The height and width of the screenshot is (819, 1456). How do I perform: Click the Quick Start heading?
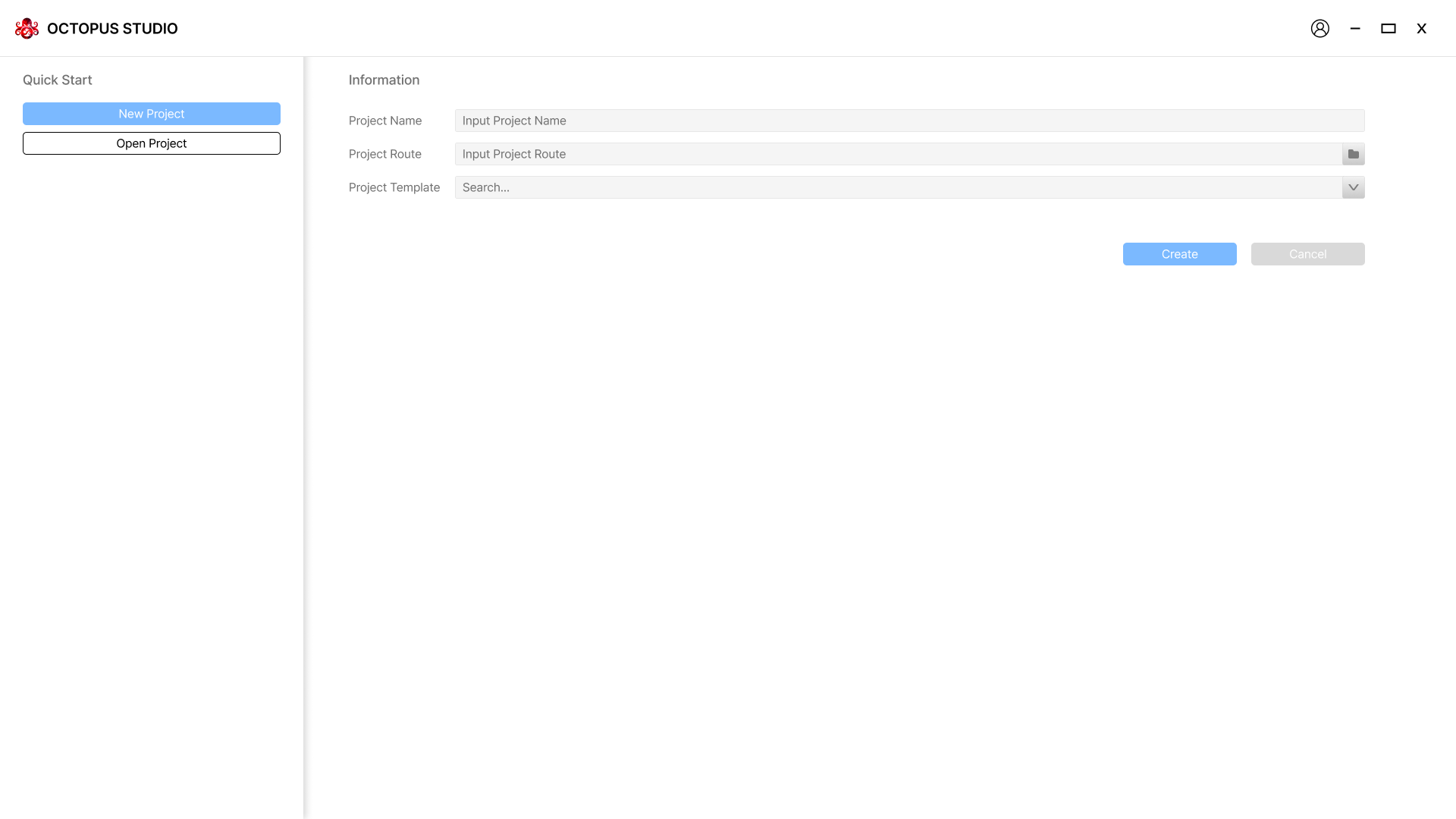[x=57, y=80]
